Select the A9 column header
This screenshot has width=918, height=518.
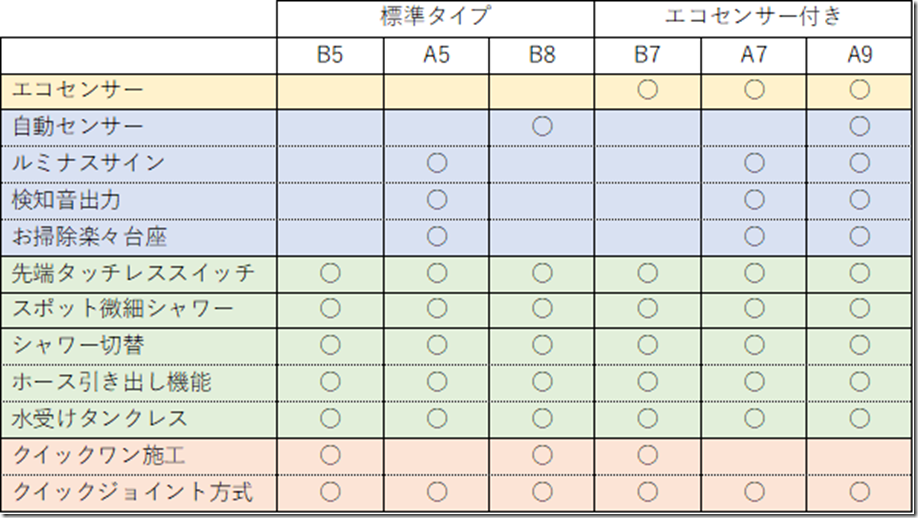tap(859, 55)
